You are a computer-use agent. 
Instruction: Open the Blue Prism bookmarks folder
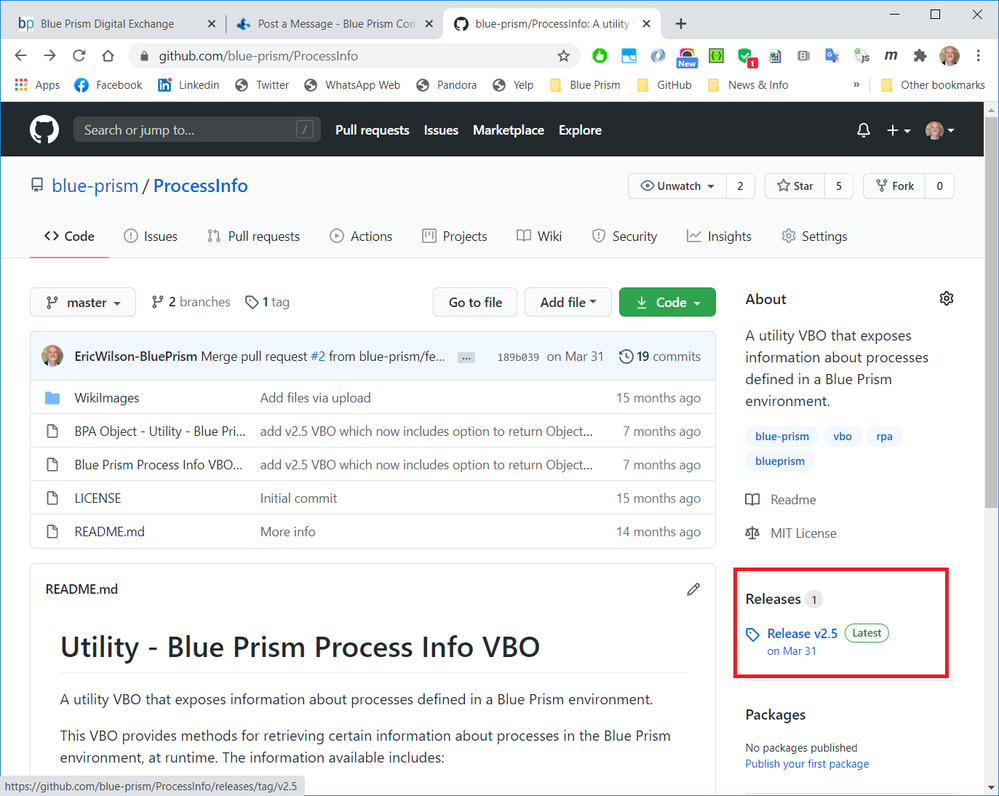585,85
